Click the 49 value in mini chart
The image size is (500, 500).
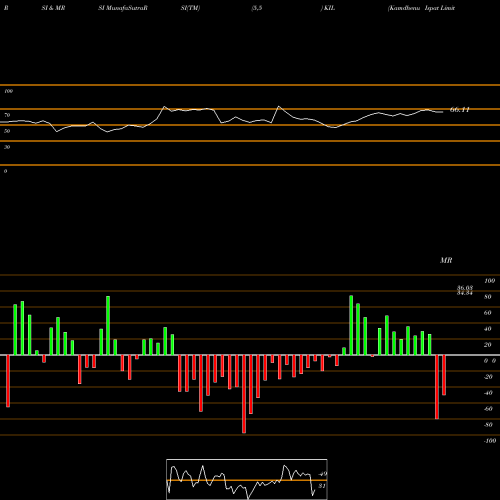point(322,474)
